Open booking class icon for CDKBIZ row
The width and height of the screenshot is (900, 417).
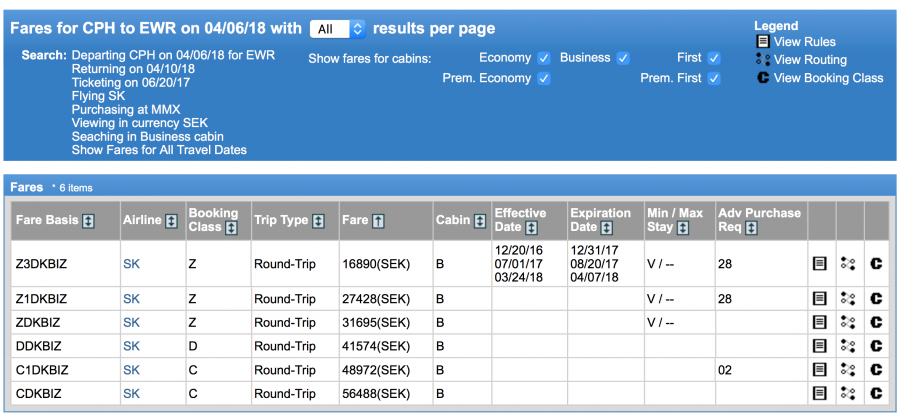point(876,394)
